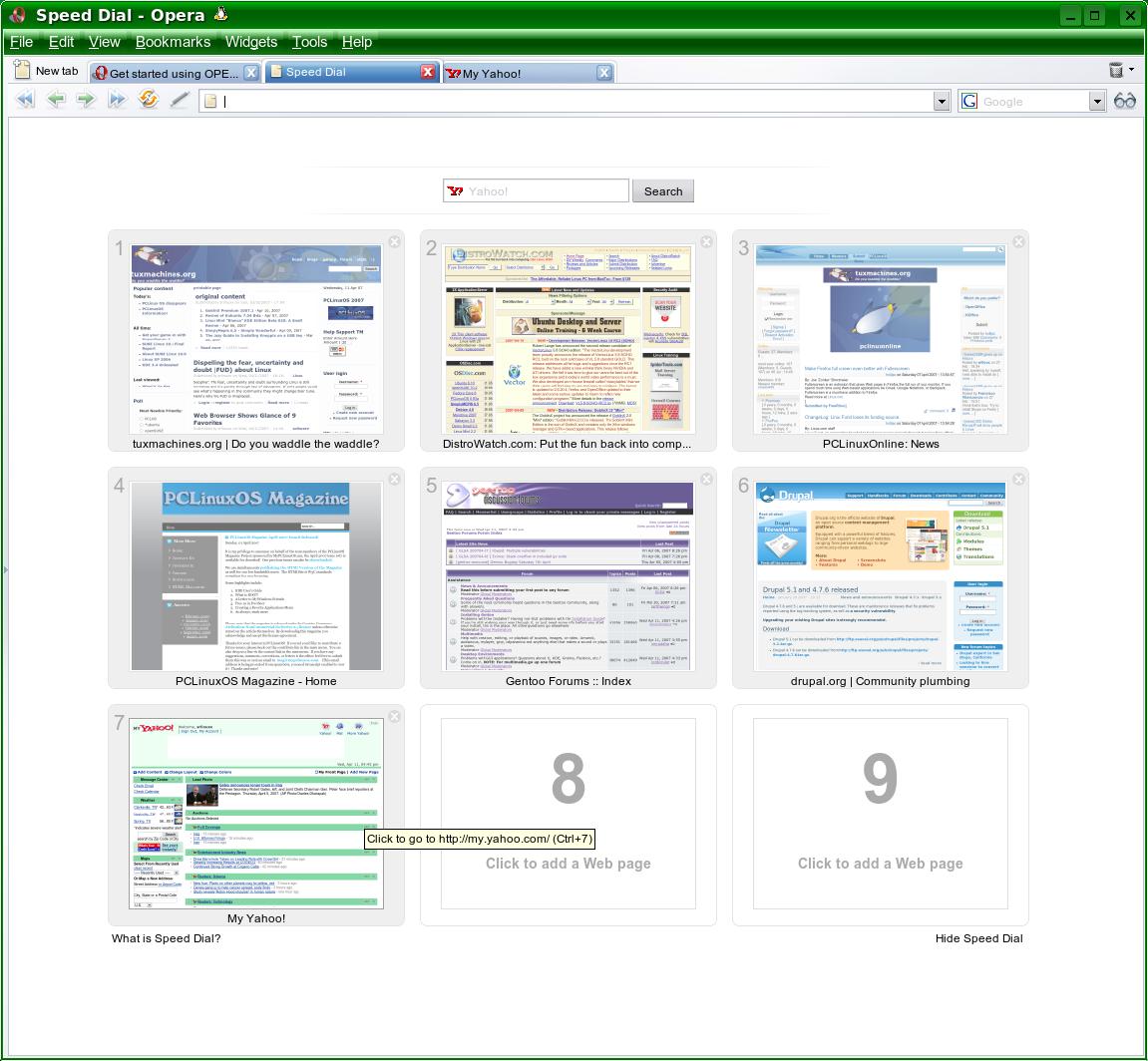This screenshot has width=1148, height=1061.
Task: Open the closed tabs trash icon
Action: pos(1116,70)
